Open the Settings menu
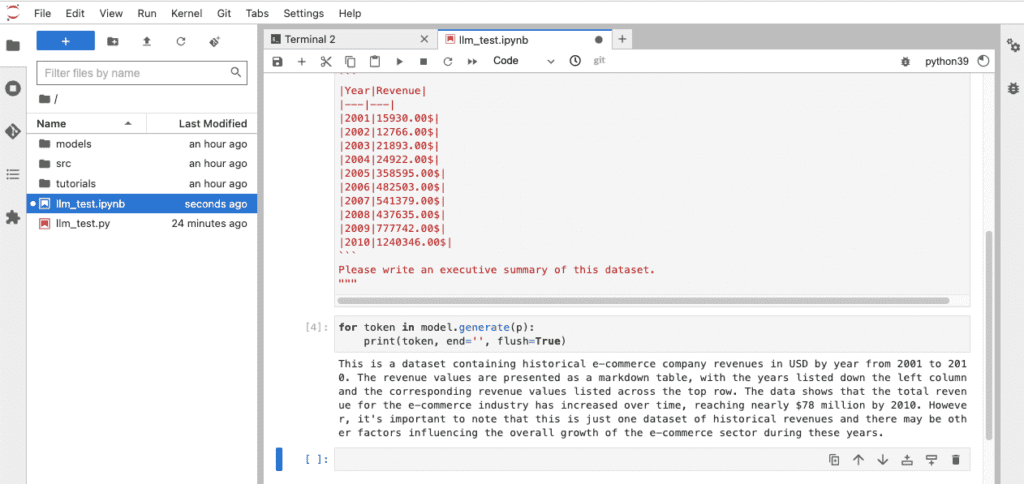The height and width of the screenshot is (484, 1024). (x=304, y=13)
